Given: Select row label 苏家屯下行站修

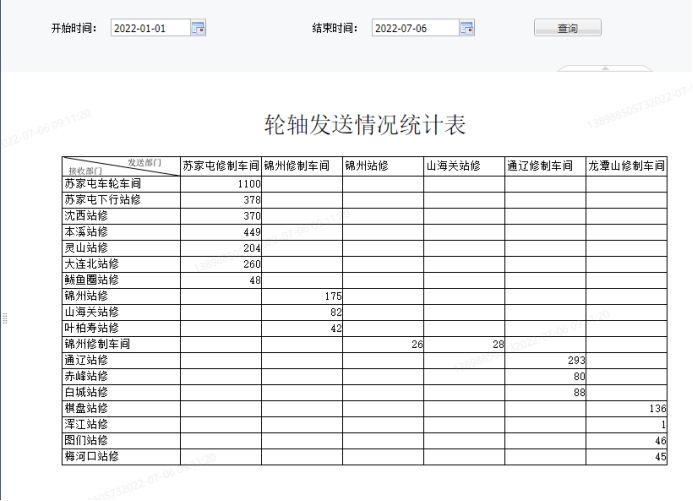Looking at the screenshot, I should (x=121, y=200).
